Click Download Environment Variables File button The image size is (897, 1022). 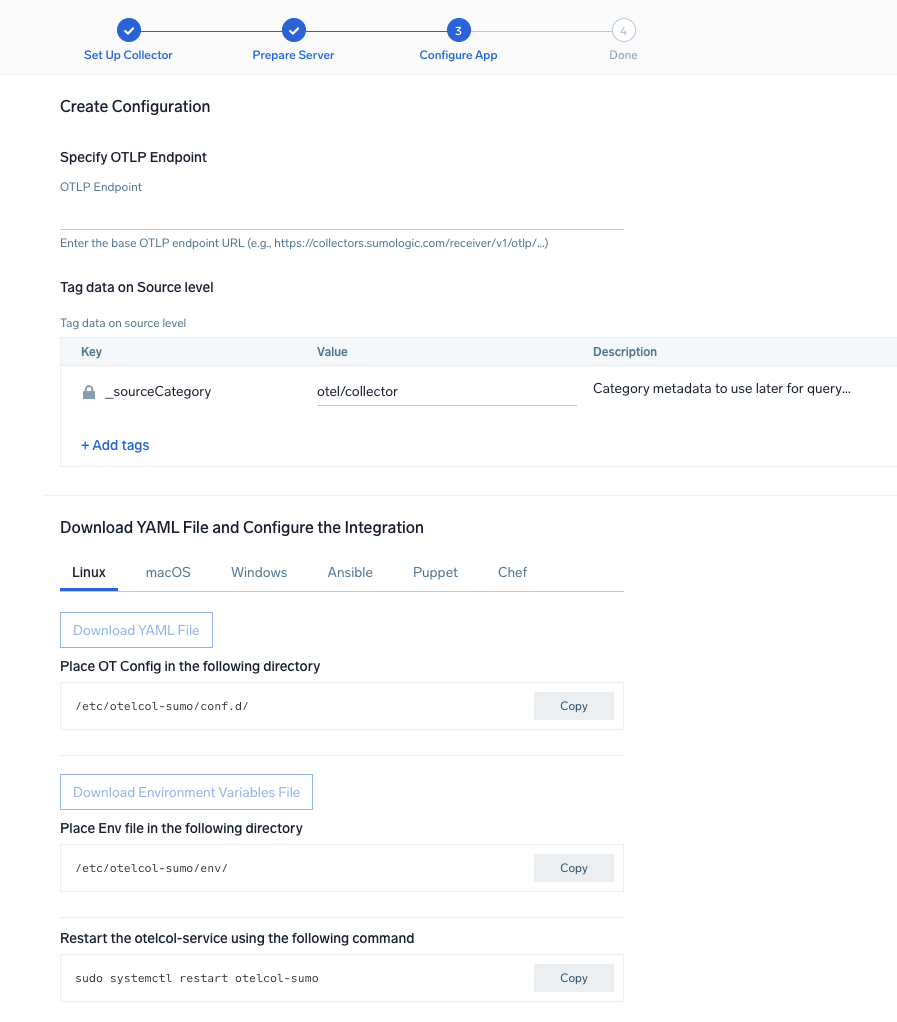[186, 792]
